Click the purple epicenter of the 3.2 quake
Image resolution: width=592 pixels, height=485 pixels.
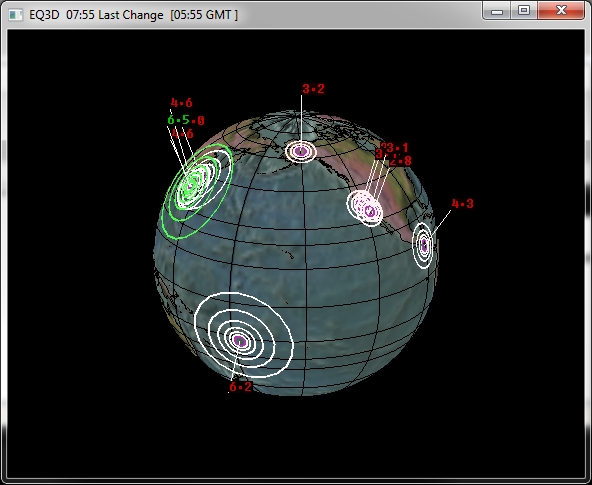[301, 151]
